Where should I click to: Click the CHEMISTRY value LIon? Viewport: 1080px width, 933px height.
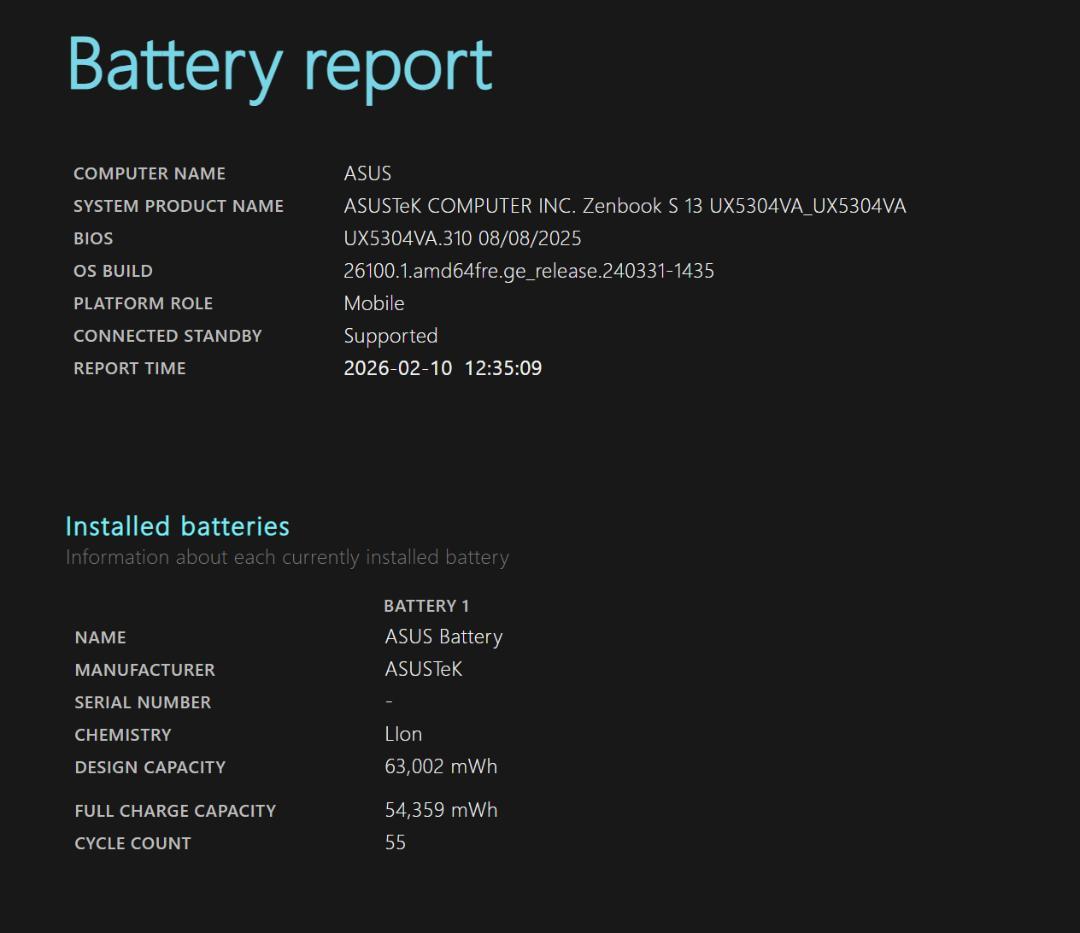tap(402, 734)
